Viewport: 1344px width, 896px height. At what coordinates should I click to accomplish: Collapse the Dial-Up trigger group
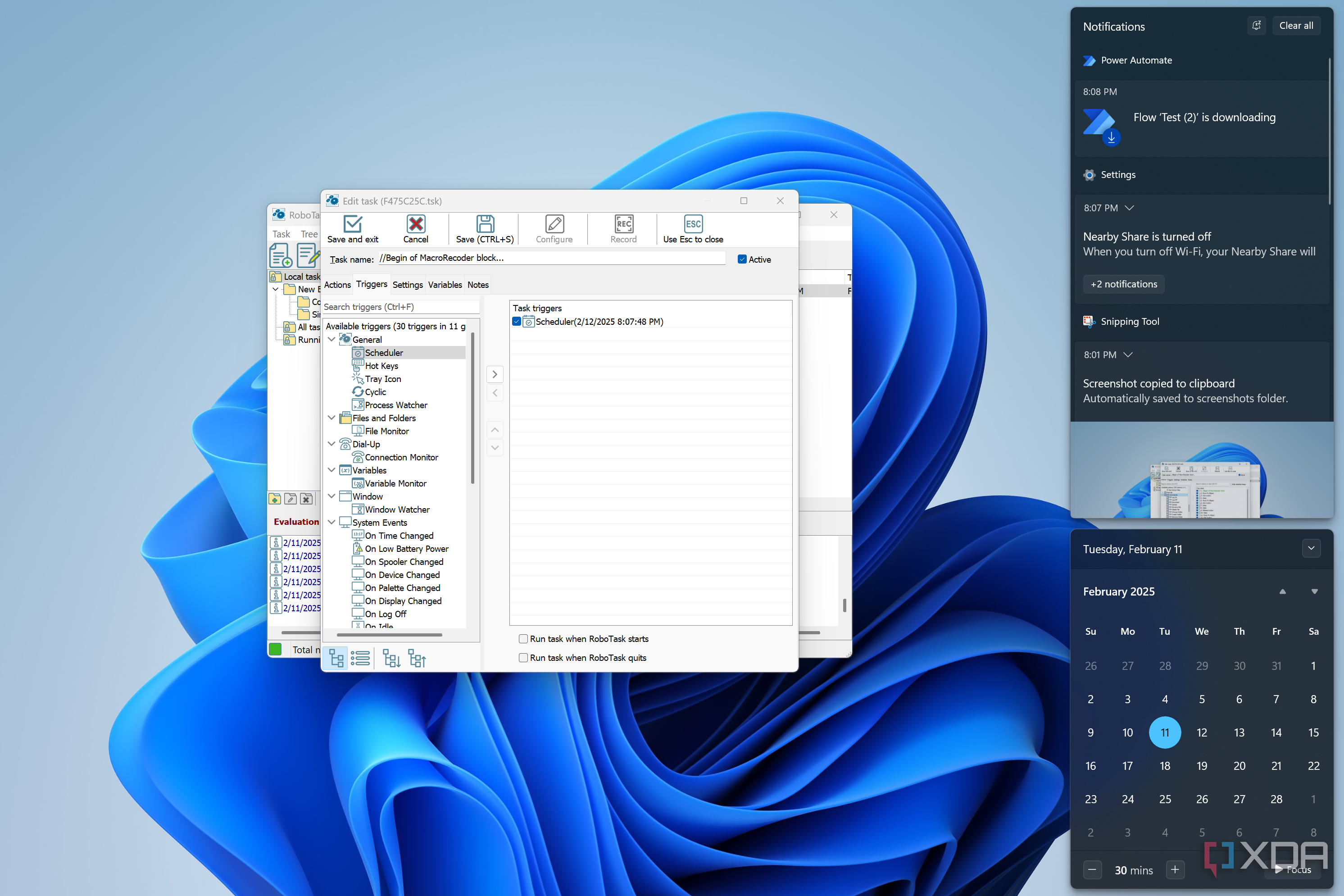click(332, 444)
